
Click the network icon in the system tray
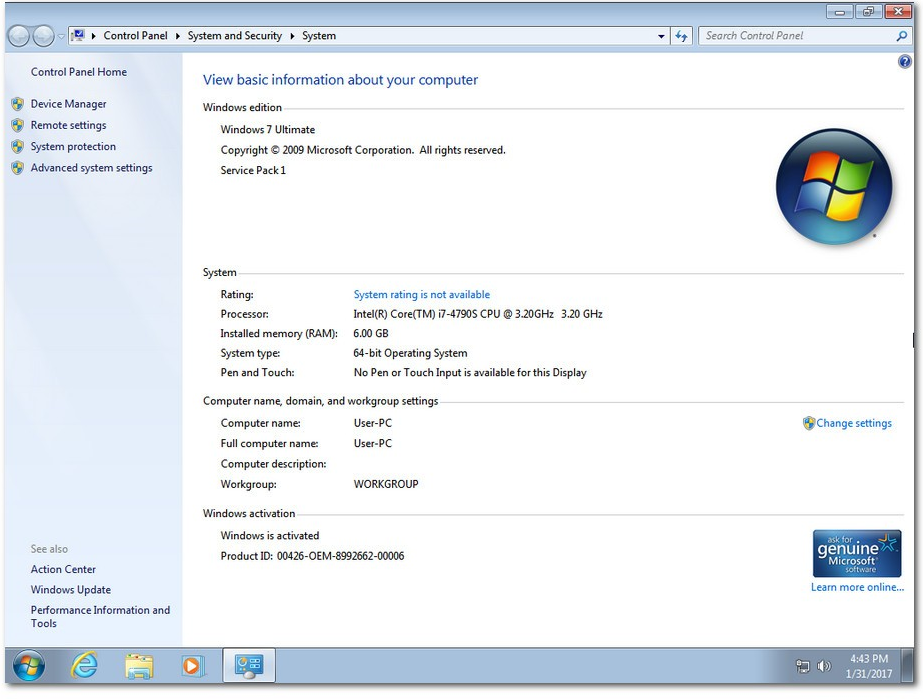(x=801, y=665)
